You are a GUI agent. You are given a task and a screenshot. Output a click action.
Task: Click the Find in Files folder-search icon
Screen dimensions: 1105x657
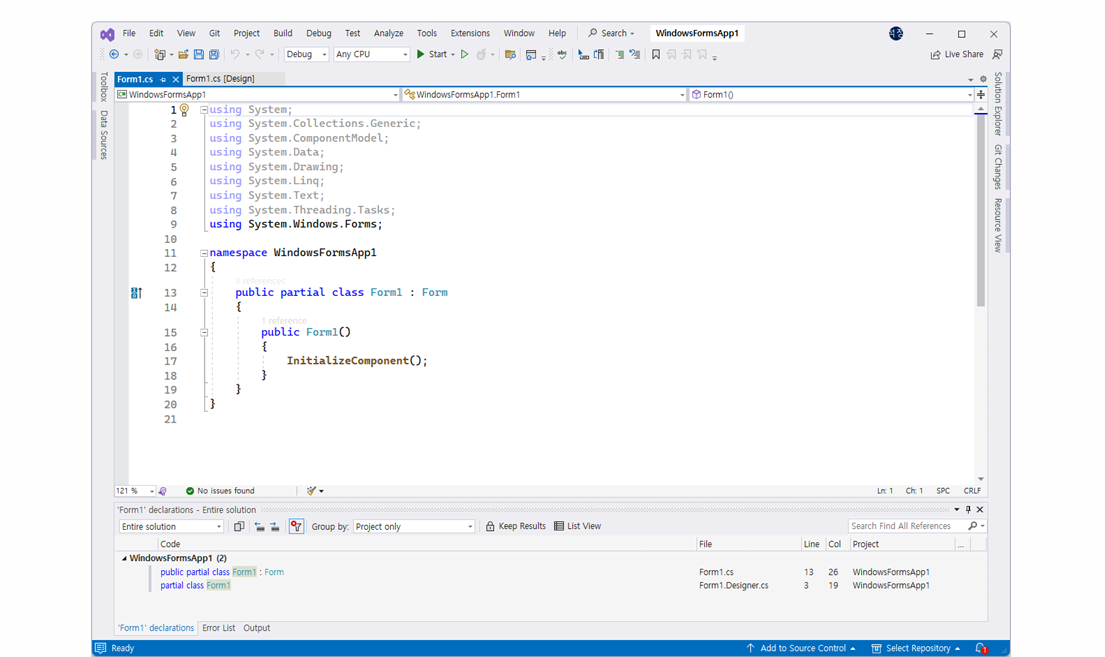point(510,54)
